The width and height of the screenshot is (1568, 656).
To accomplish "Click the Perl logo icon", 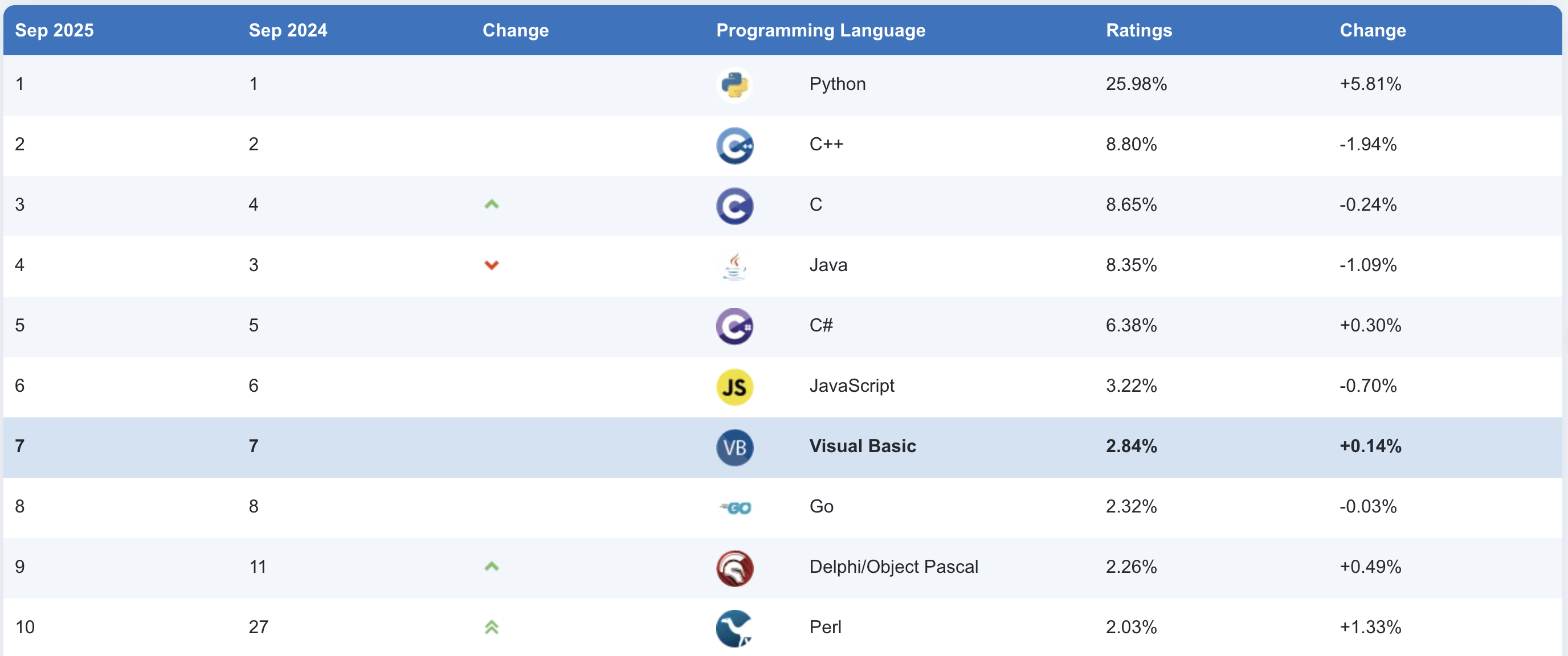I will coord(734,628).
